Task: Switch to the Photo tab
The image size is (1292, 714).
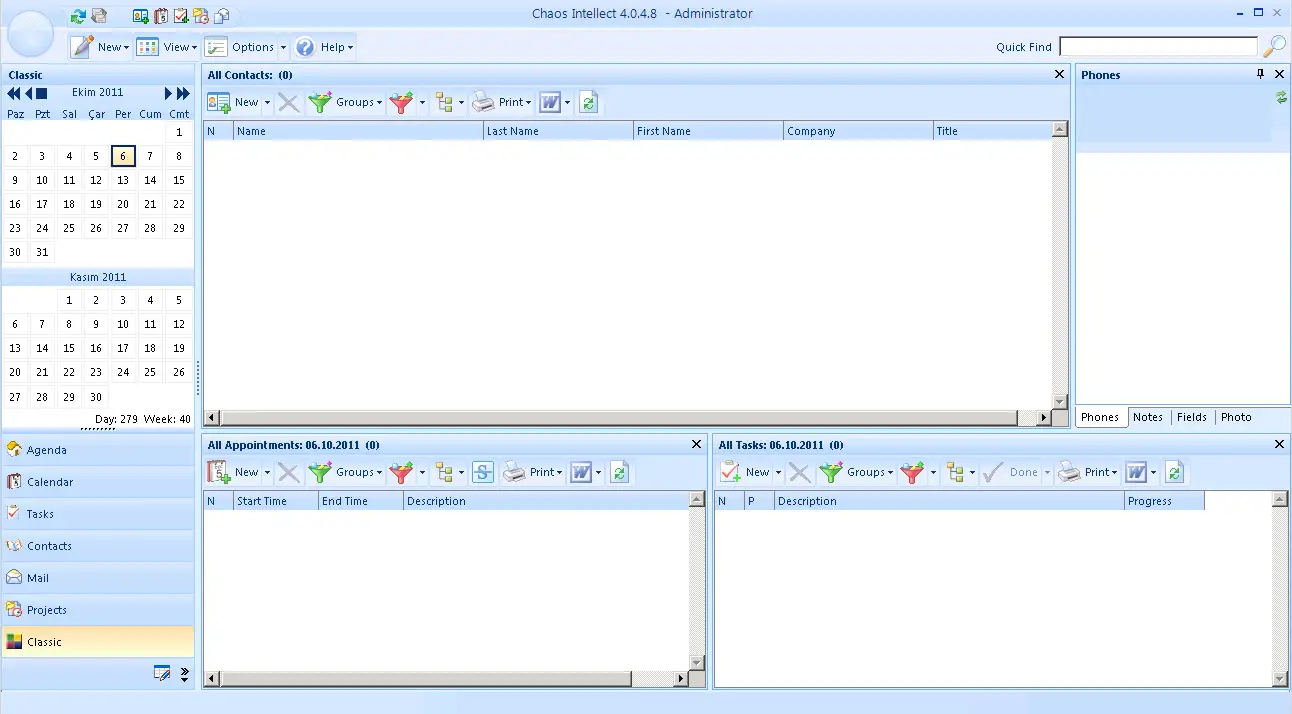Action: [1236, 417]
